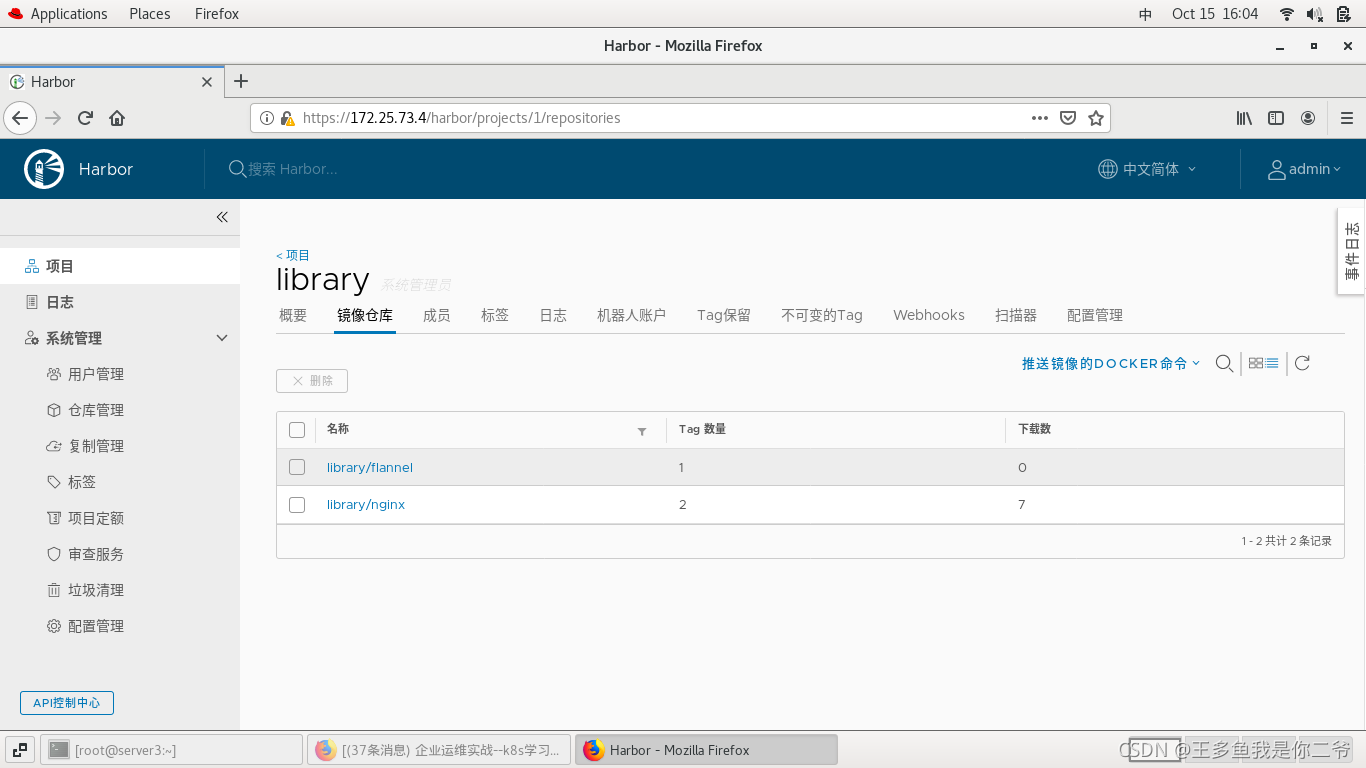The width and height of the screenshot is (1366, 768).
Task: Tick the library/nginx row checkbox
Action: coord(296,505)
